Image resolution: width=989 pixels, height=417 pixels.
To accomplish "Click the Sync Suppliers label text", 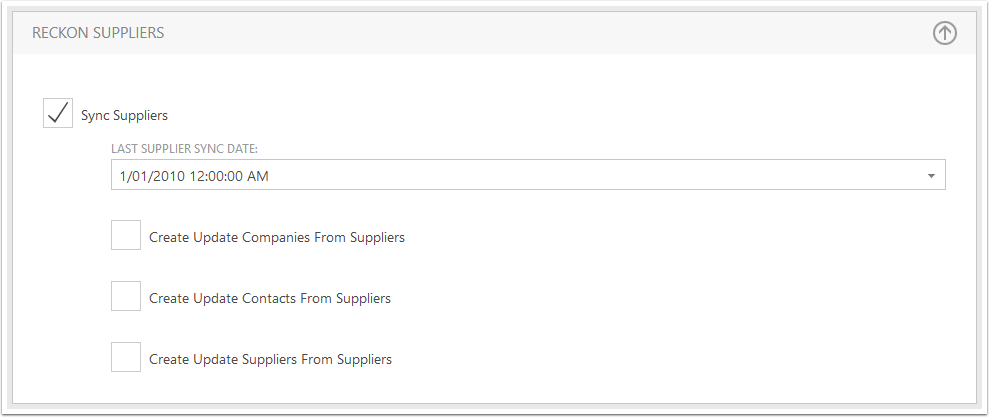I will click(124, 115).
